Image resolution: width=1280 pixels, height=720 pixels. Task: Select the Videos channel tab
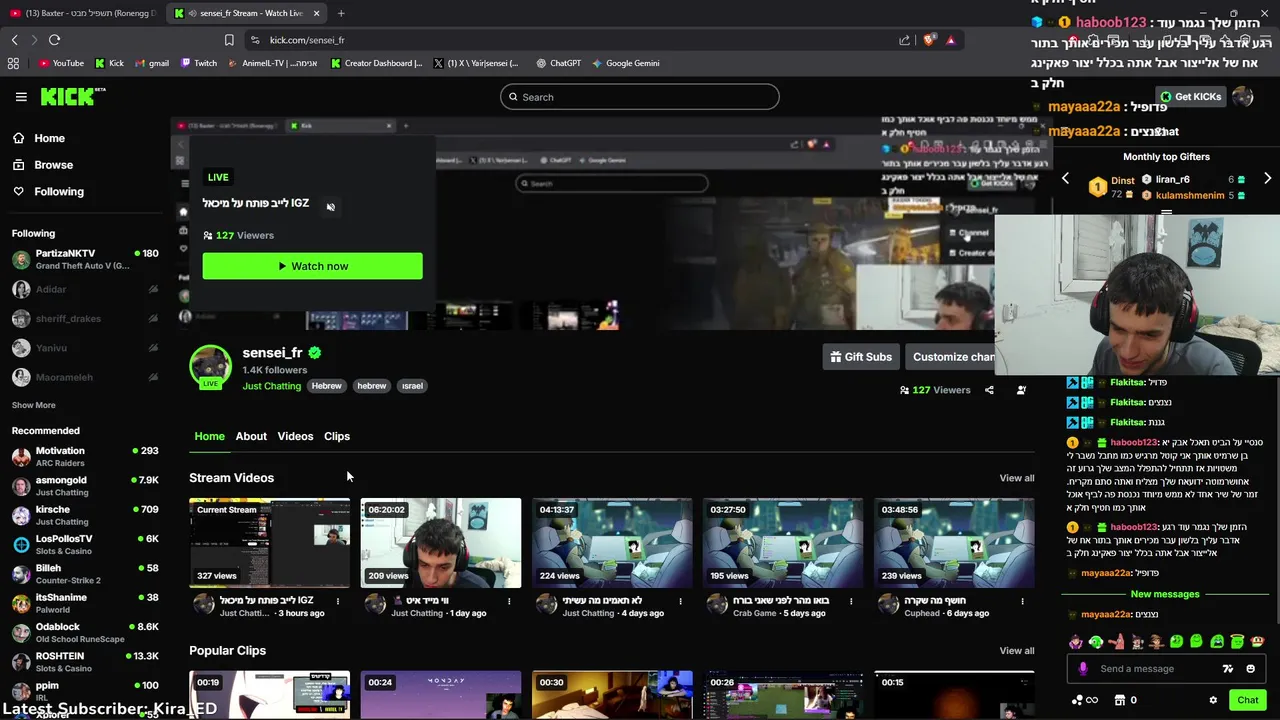pos(295,436)
